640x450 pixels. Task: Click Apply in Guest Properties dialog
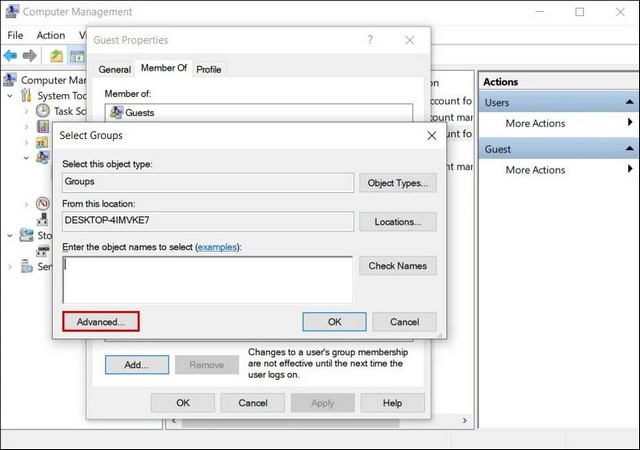(323, 403)
